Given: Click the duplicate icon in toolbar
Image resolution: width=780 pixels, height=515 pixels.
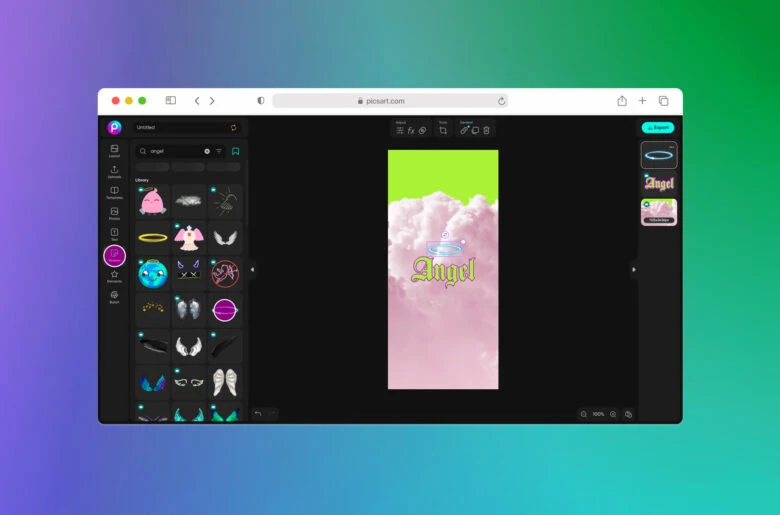Looking at the screenshot, I should (475, 131).
